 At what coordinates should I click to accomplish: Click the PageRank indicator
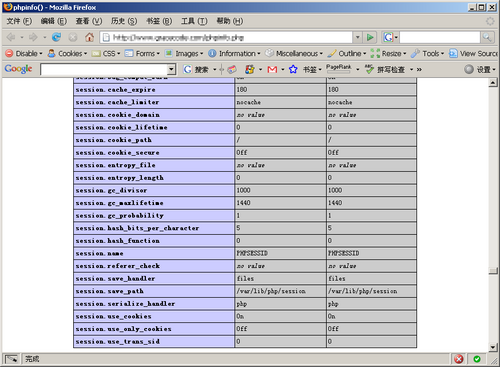[339, 69]
